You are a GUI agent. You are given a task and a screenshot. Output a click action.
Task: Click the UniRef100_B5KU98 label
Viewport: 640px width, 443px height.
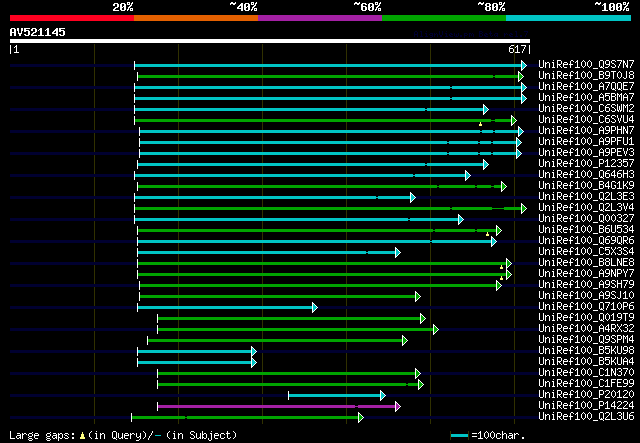point(586,351)
